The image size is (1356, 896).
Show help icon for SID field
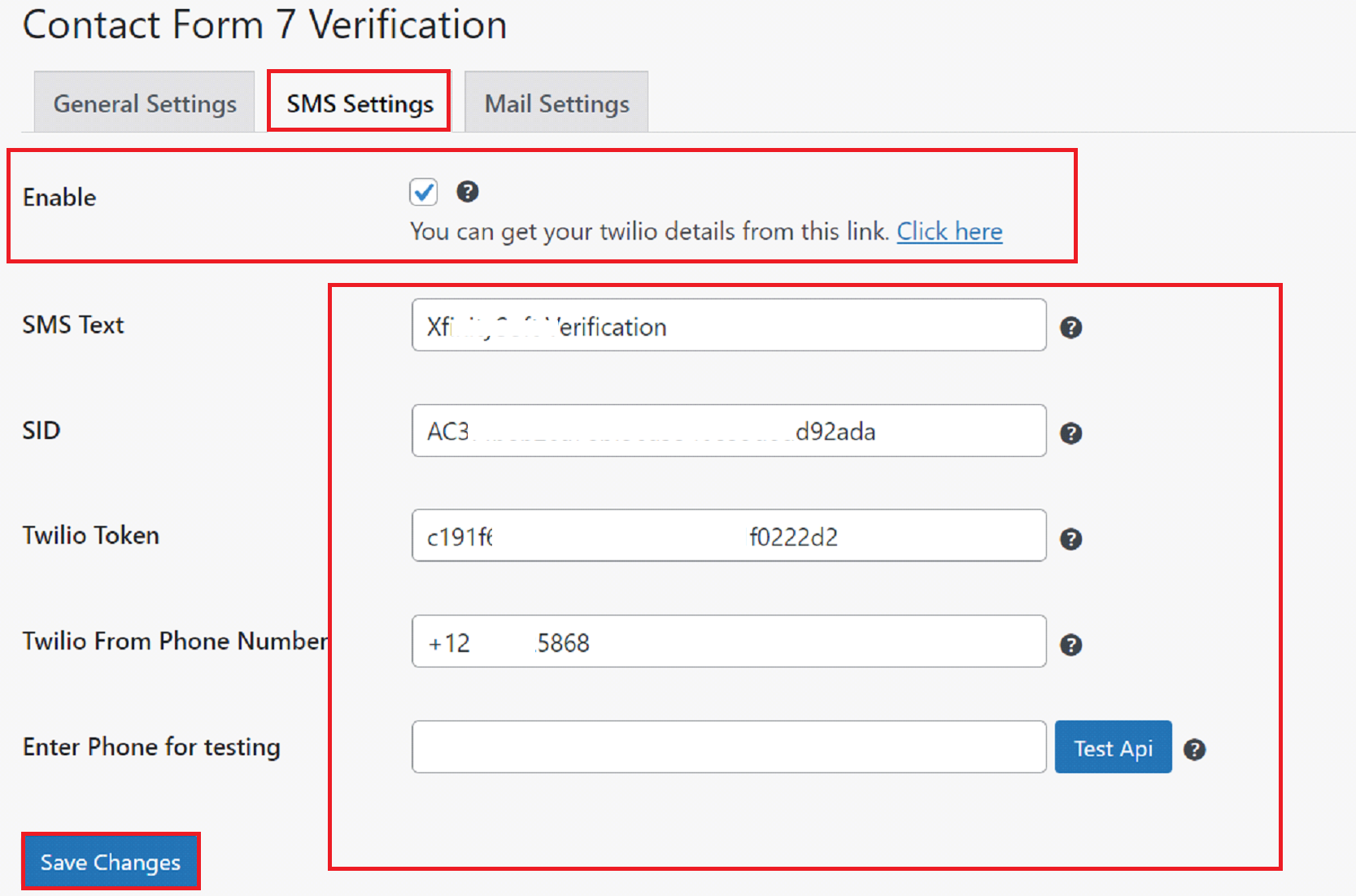[1070, 433]
